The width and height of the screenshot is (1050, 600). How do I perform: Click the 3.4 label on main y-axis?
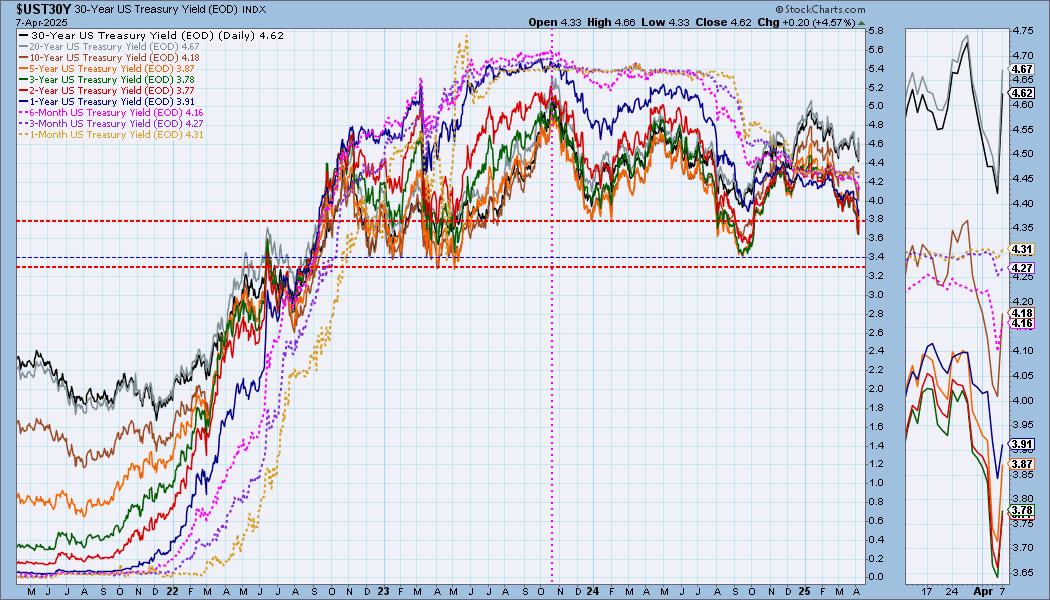[x=875, y=257]
